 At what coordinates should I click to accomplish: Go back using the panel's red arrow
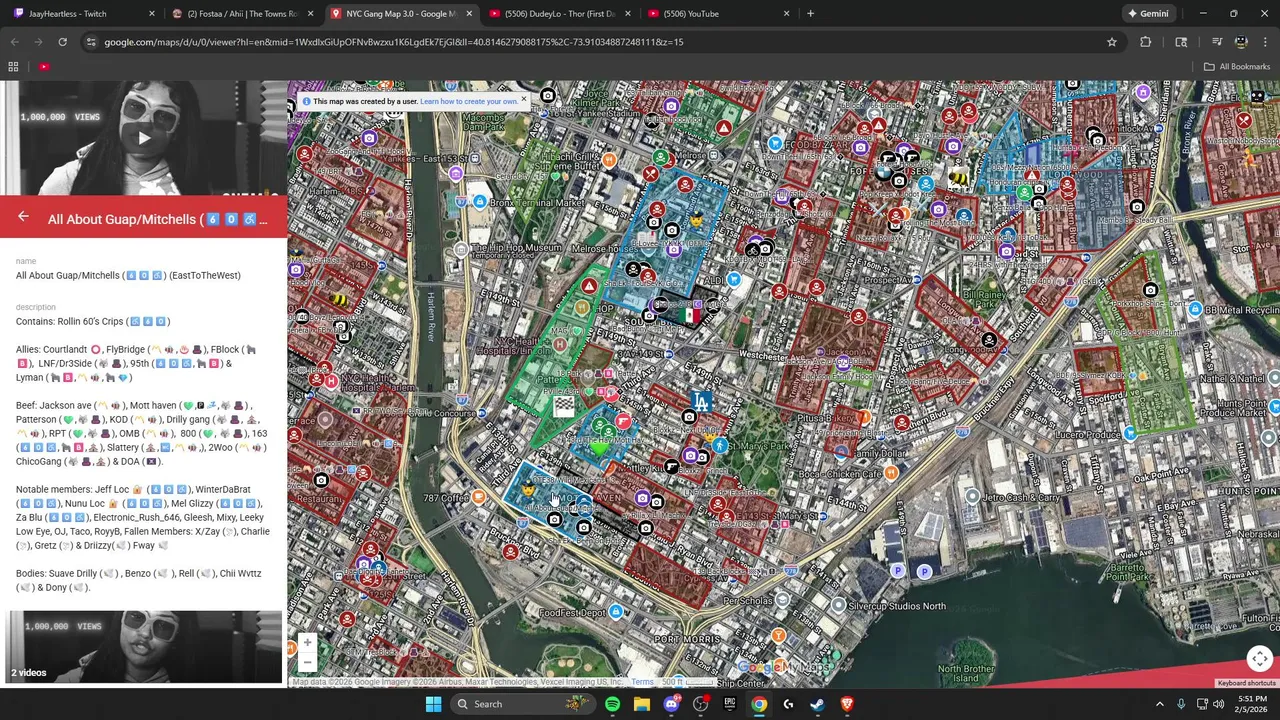[23, 216]
